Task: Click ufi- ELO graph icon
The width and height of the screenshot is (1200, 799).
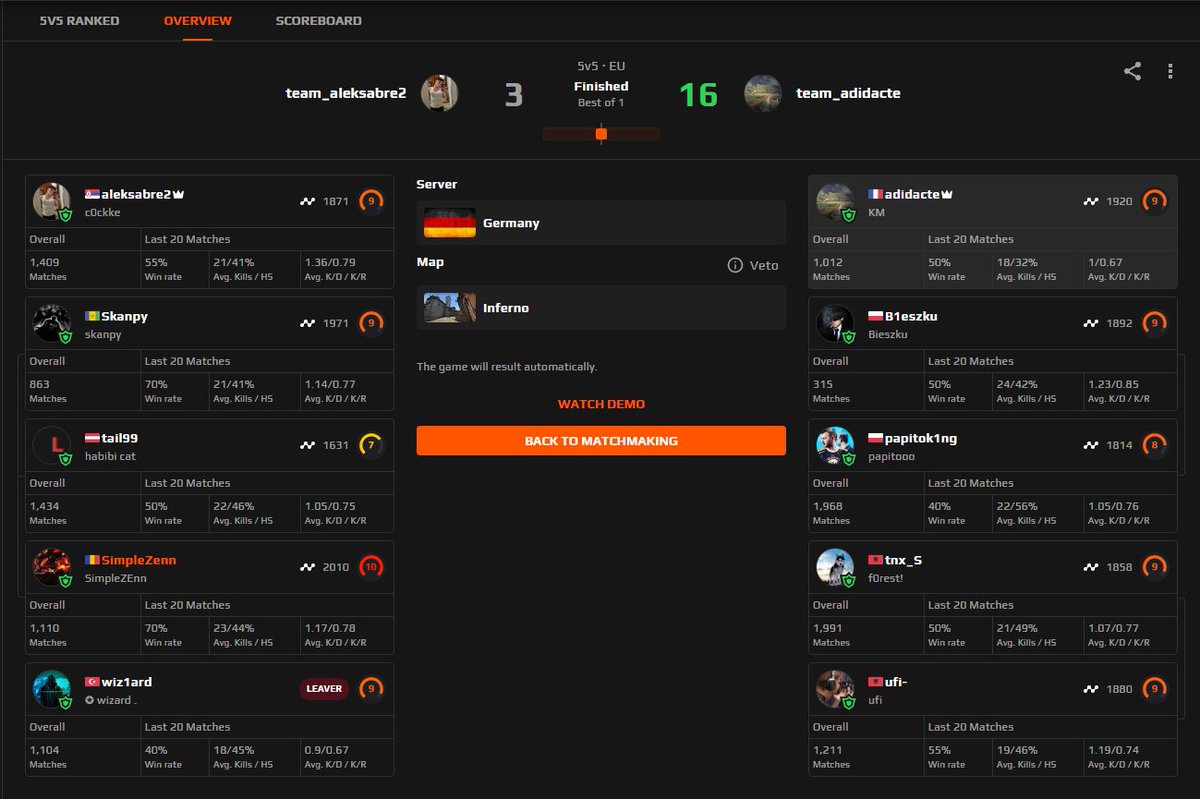Action: (x=1091, y=689)
